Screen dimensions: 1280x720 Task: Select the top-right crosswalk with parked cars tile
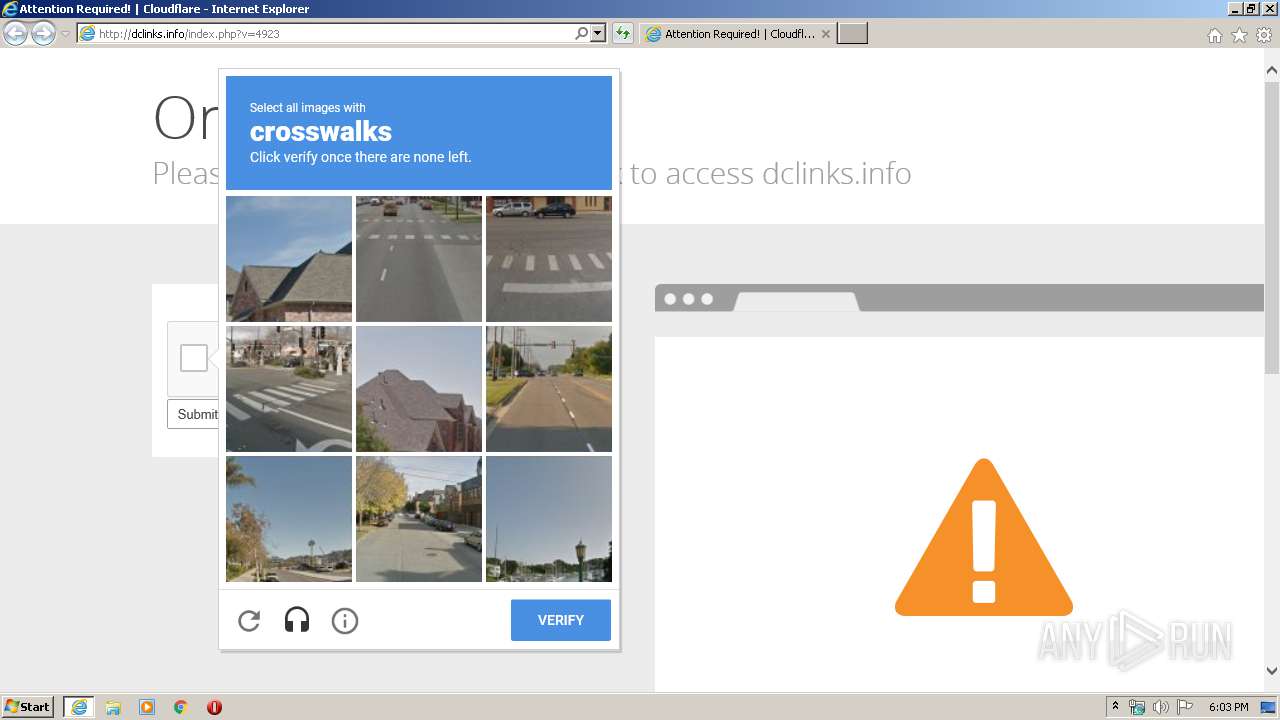pyautogui.click(x=549, y=259)
